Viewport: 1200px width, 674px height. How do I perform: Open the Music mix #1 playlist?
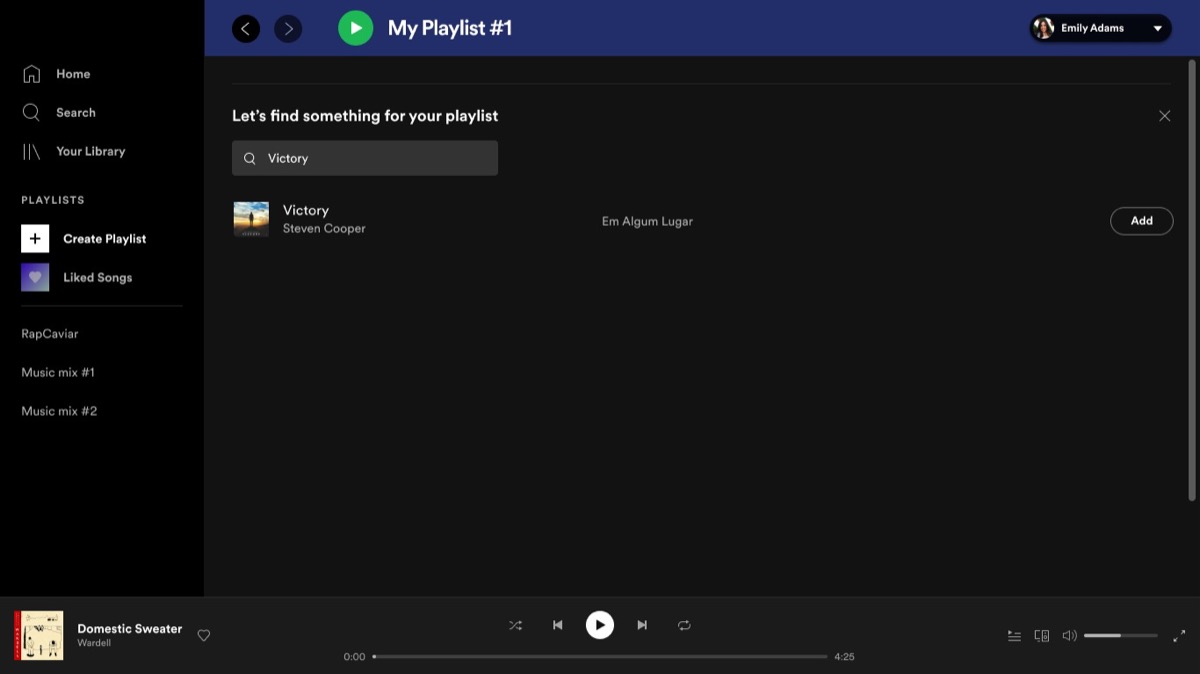(x=58, y=371)
